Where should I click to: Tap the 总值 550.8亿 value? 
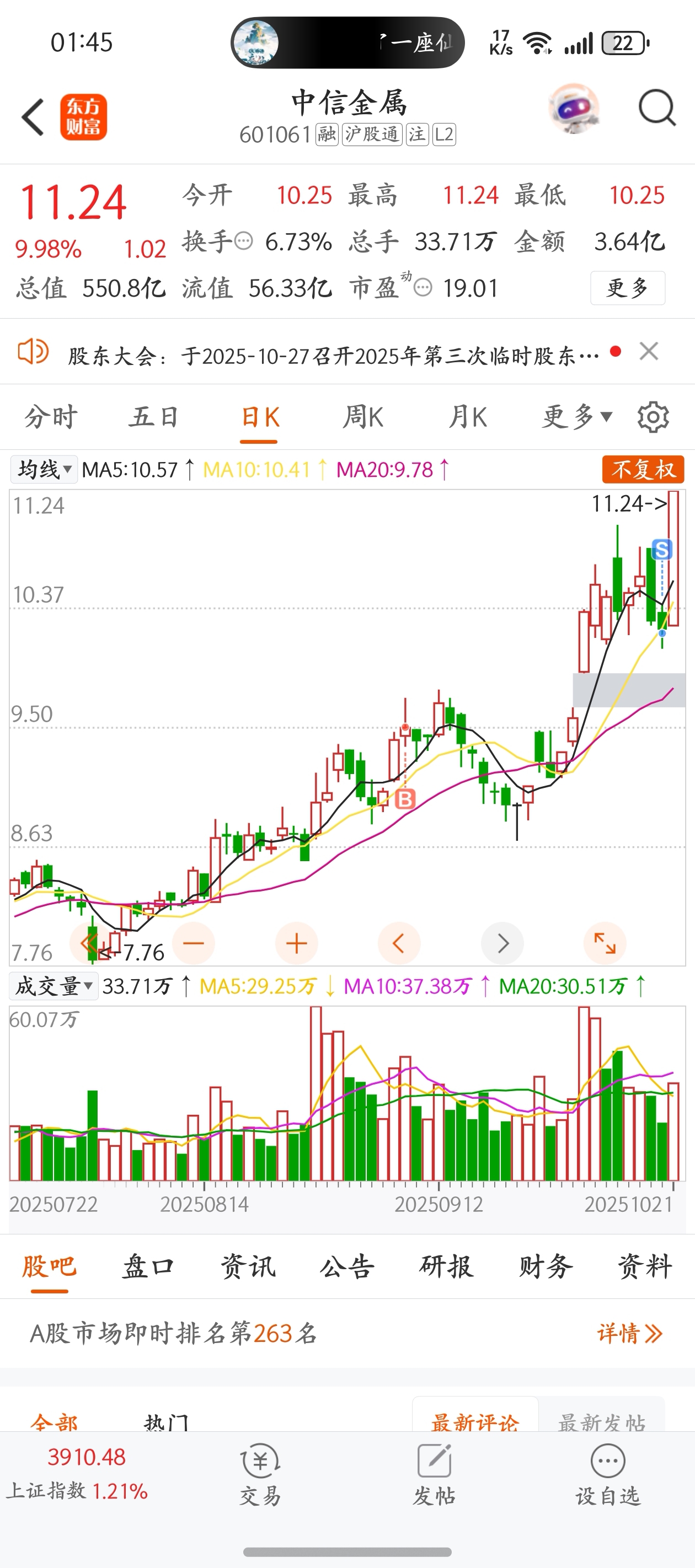[91, 287]
